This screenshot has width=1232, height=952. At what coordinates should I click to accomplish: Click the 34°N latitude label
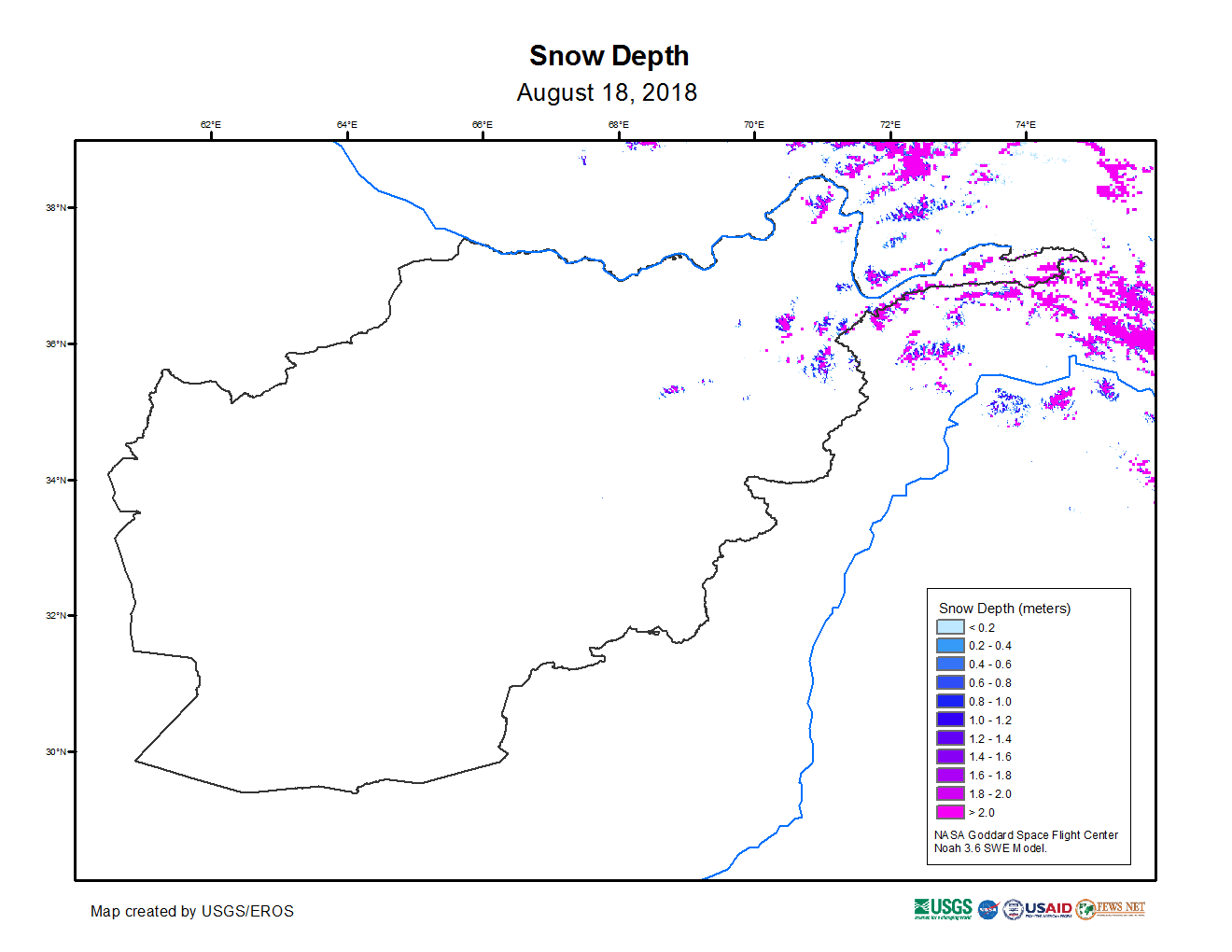tap(55, 480)
